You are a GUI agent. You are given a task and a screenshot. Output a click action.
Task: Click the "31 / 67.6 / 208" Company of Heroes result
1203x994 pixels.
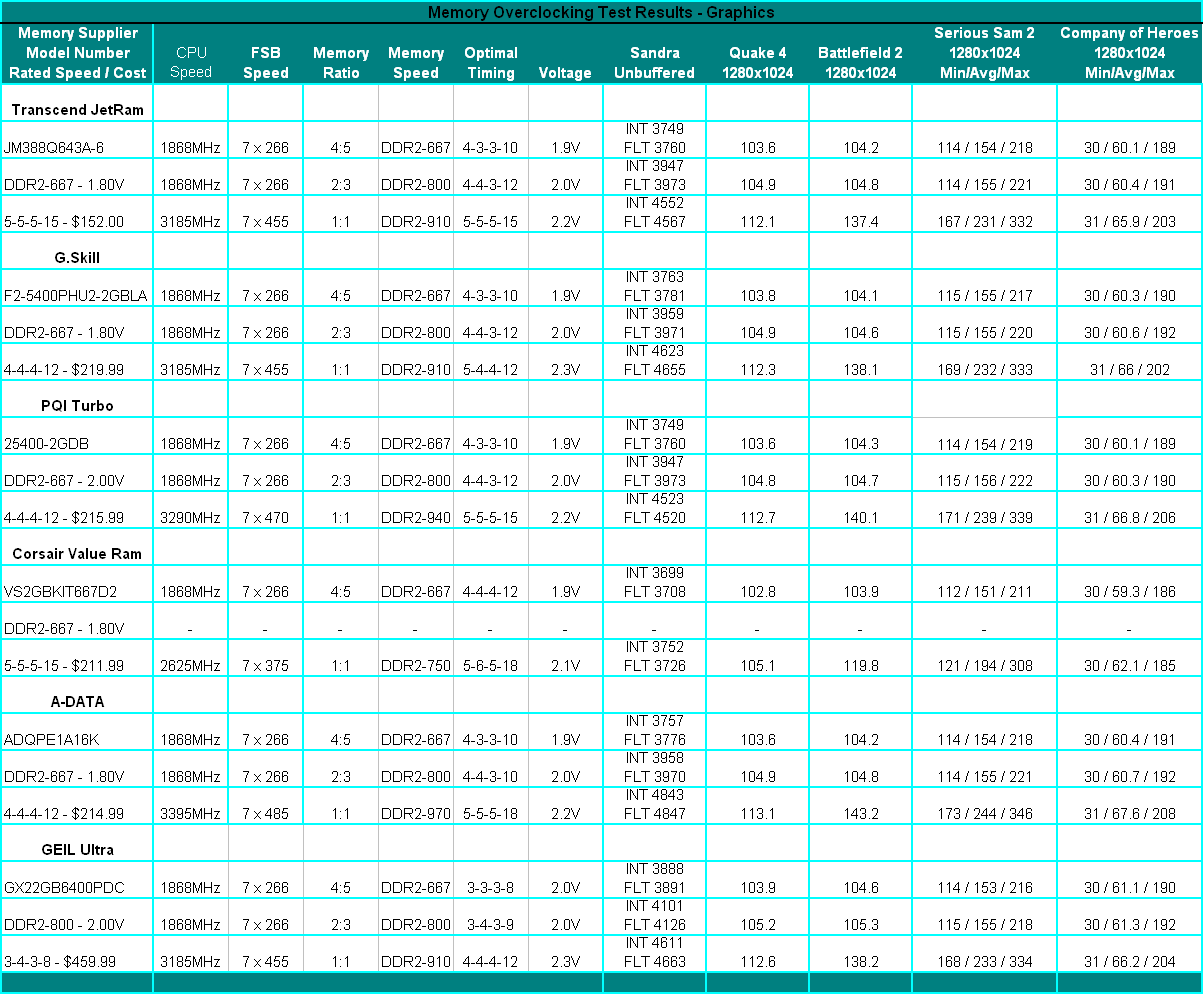tap(1130, 813)
